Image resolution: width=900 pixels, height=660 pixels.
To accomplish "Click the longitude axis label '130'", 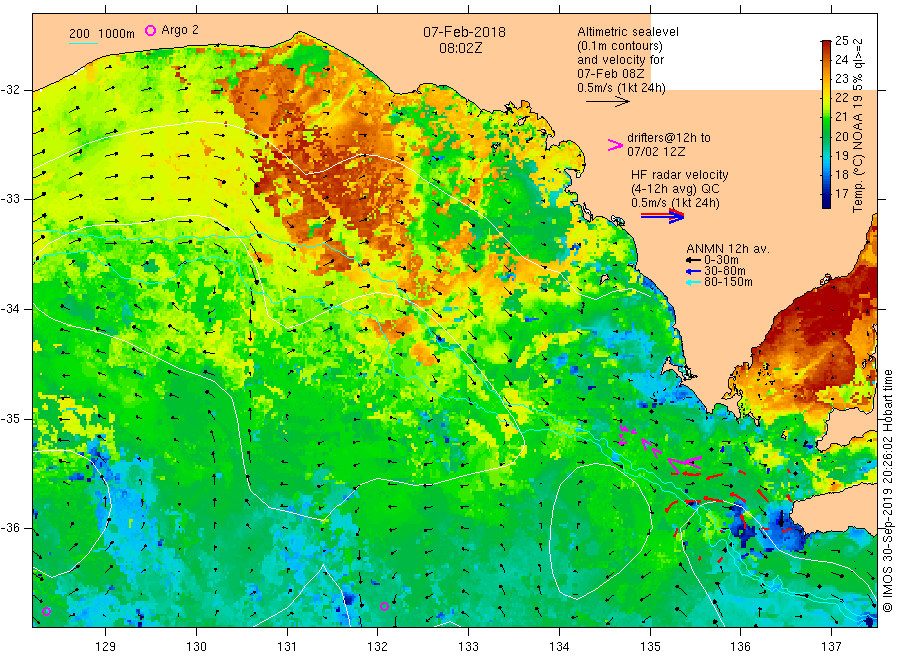I will (196, 647).
